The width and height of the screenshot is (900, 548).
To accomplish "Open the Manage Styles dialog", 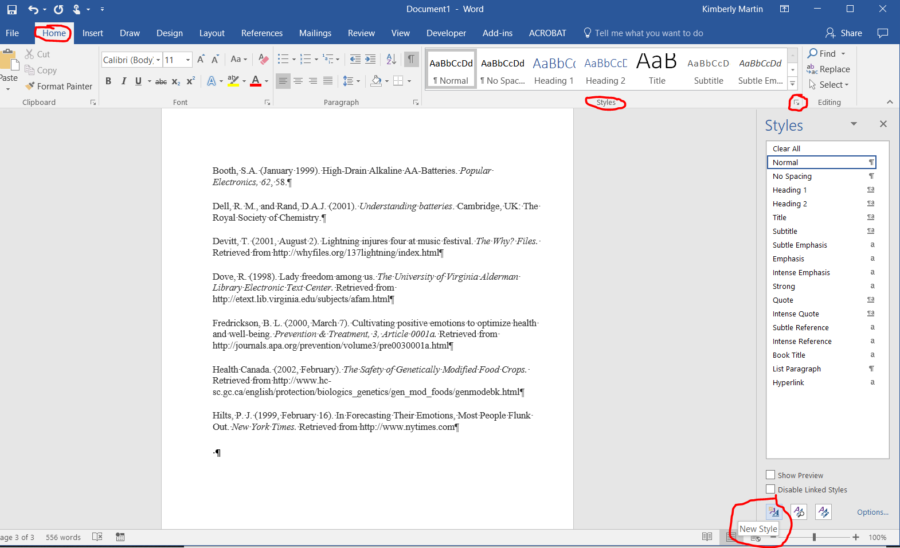I will (x=824, y=512).
